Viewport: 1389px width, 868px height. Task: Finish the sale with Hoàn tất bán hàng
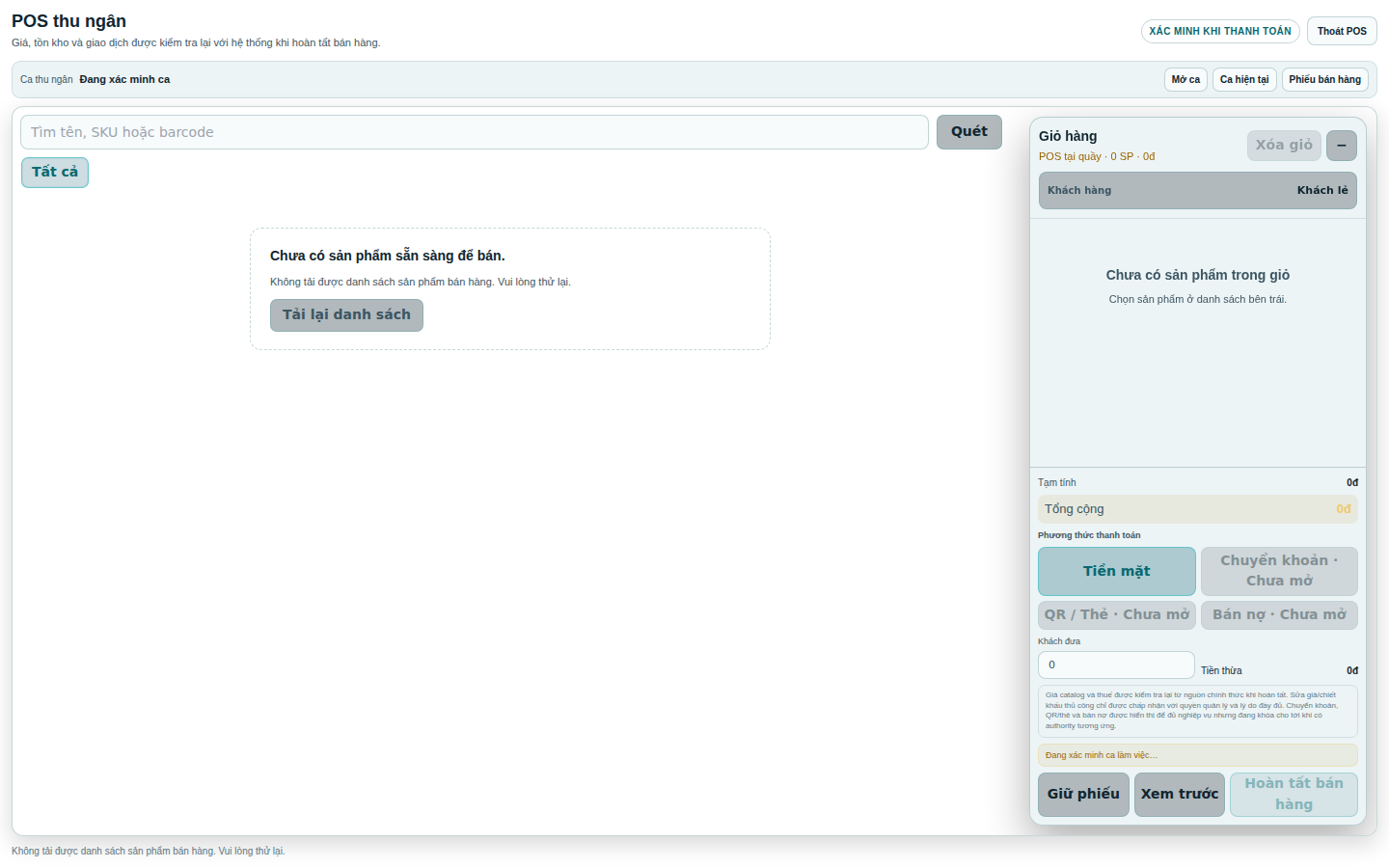(1294, 795)
